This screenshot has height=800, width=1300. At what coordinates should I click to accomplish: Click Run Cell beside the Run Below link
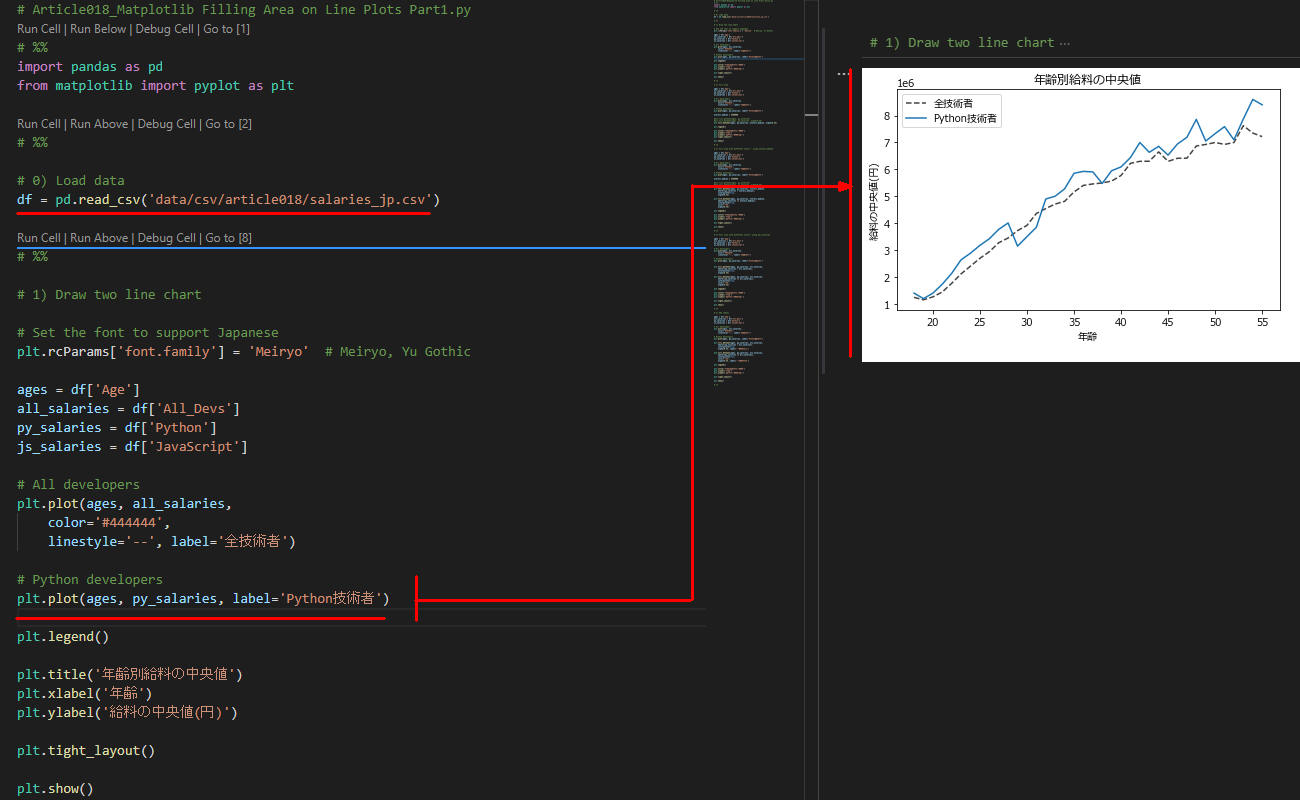(x=40, y=29)
